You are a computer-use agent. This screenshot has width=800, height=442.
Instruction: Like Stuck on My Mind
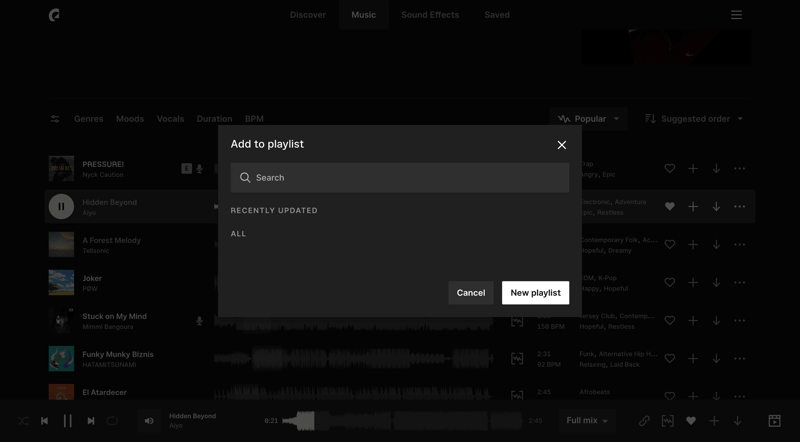[x=670, y=321]
